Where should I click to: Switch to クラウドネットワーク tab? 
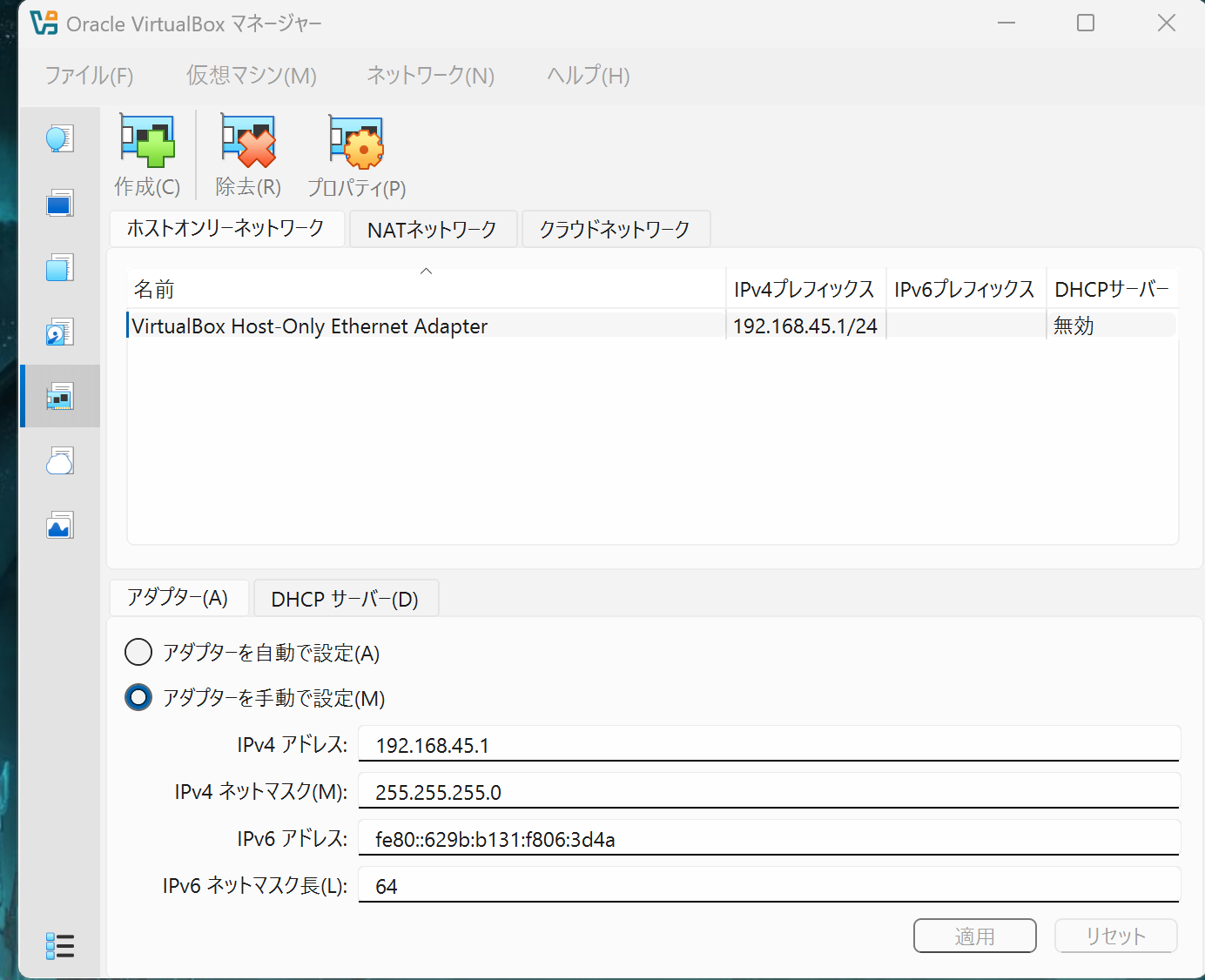(x=616, y=229)
